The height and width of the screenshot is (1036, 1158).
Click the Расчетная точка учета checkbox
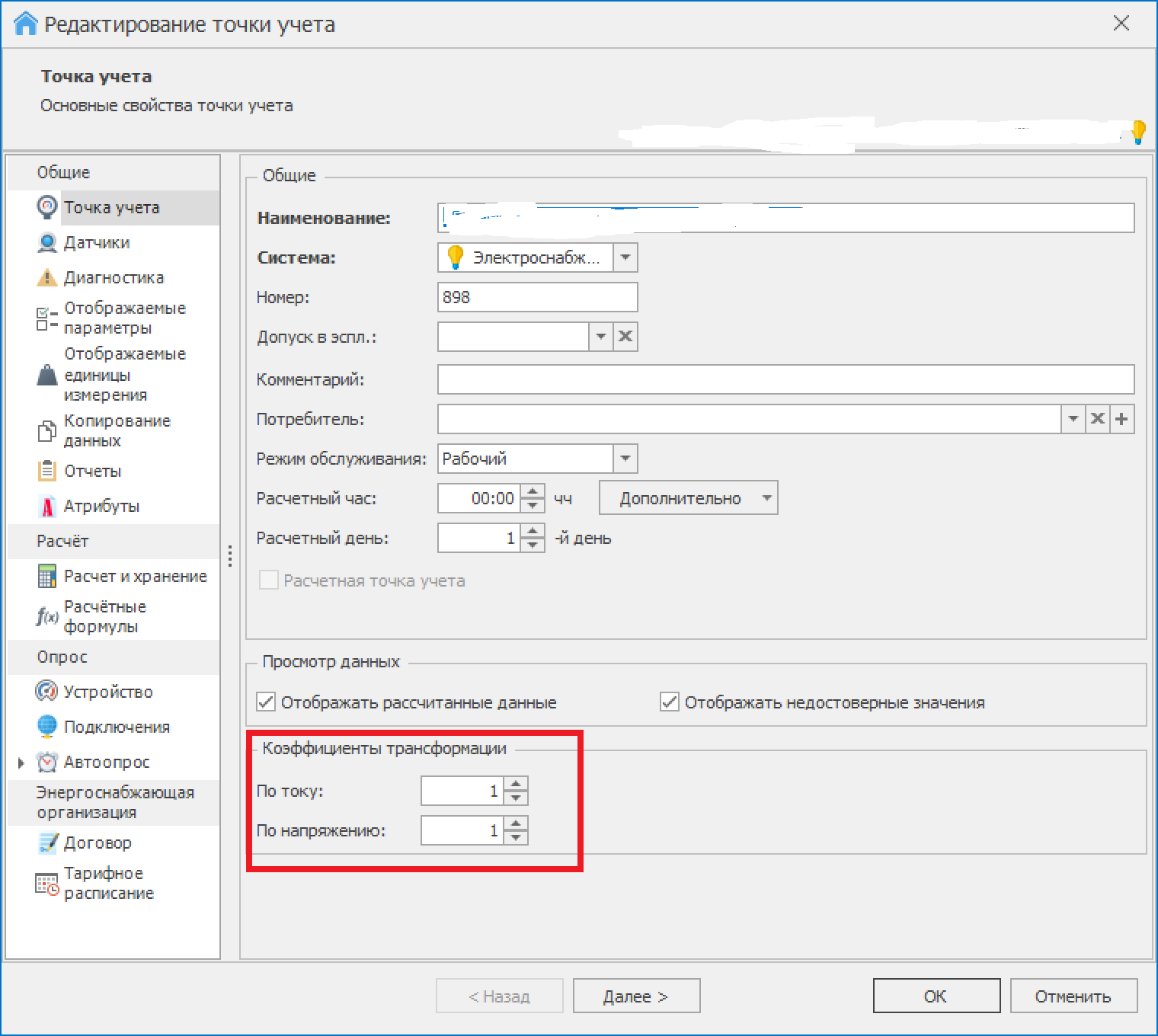pyautogui.click(x=268, y=580)
